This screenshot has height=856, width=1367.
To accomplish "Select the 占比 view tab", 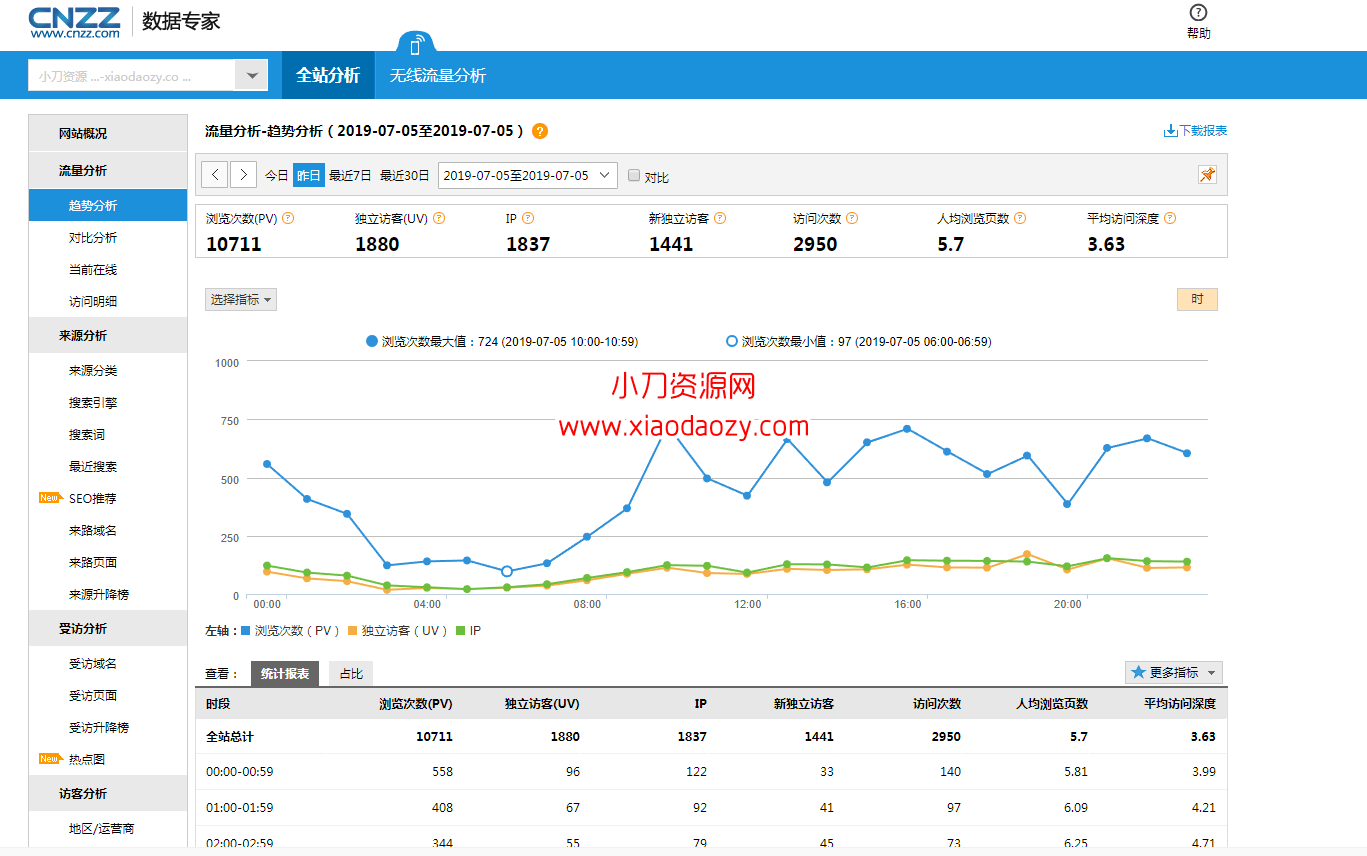I will point(351,674).
